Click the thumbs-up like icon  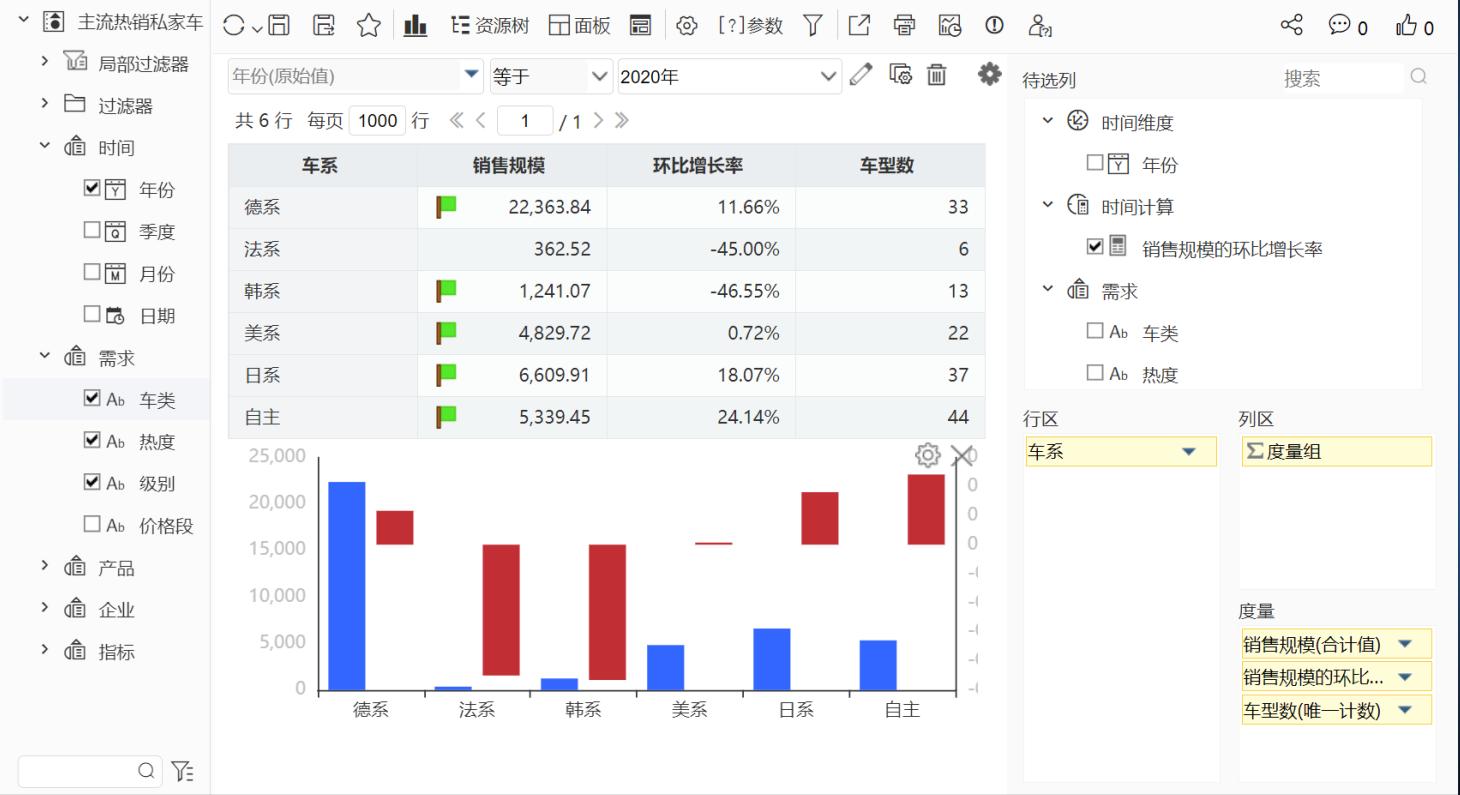1407,26
